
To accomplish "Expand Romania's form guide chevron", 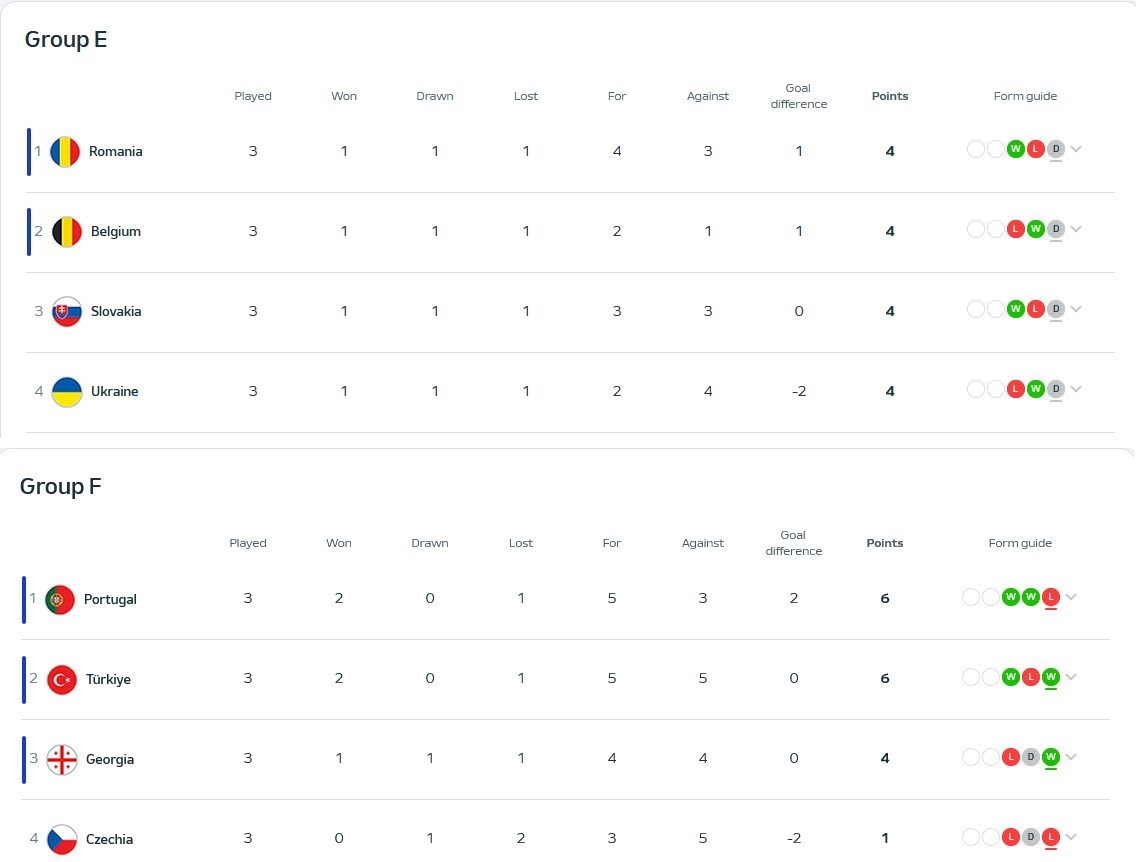I will pos(1076,150).
